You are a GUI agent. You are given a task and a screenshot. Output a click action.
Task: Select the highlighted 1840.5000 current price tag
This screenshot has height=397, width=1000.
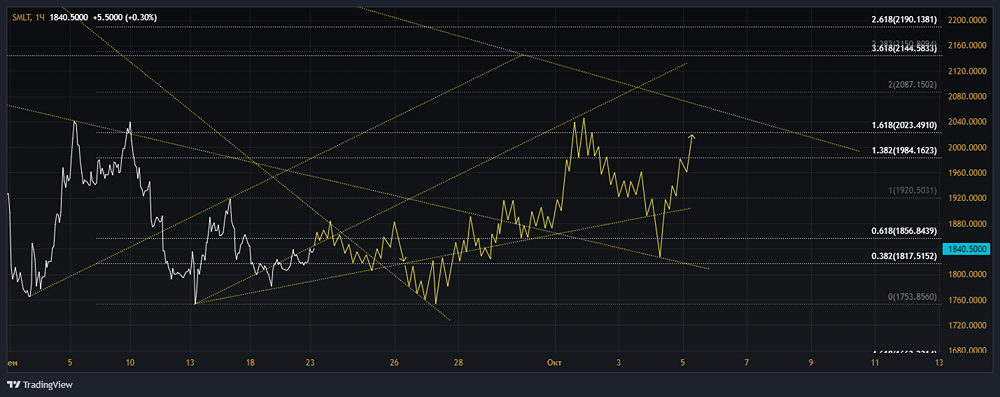(967, 250)
